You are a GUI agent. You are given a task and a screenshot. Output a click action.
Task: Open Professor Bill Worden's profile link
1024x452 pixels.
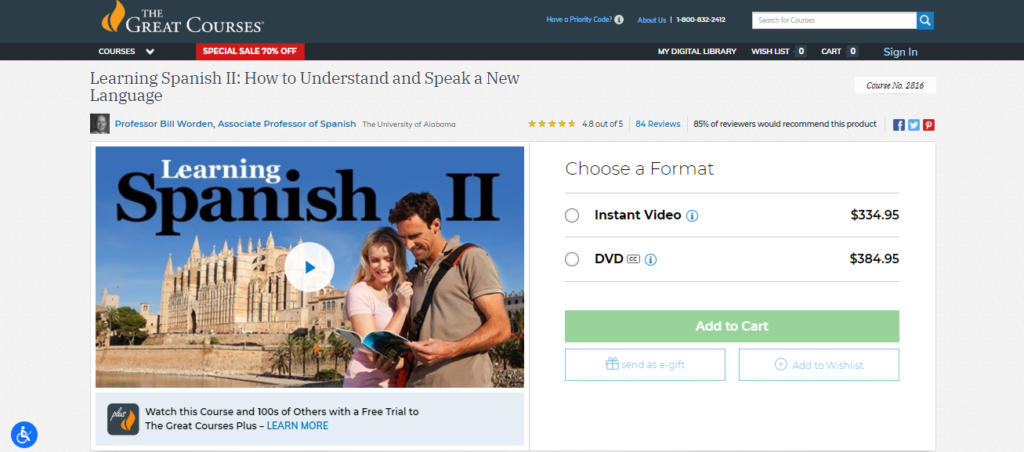point(236,123)
